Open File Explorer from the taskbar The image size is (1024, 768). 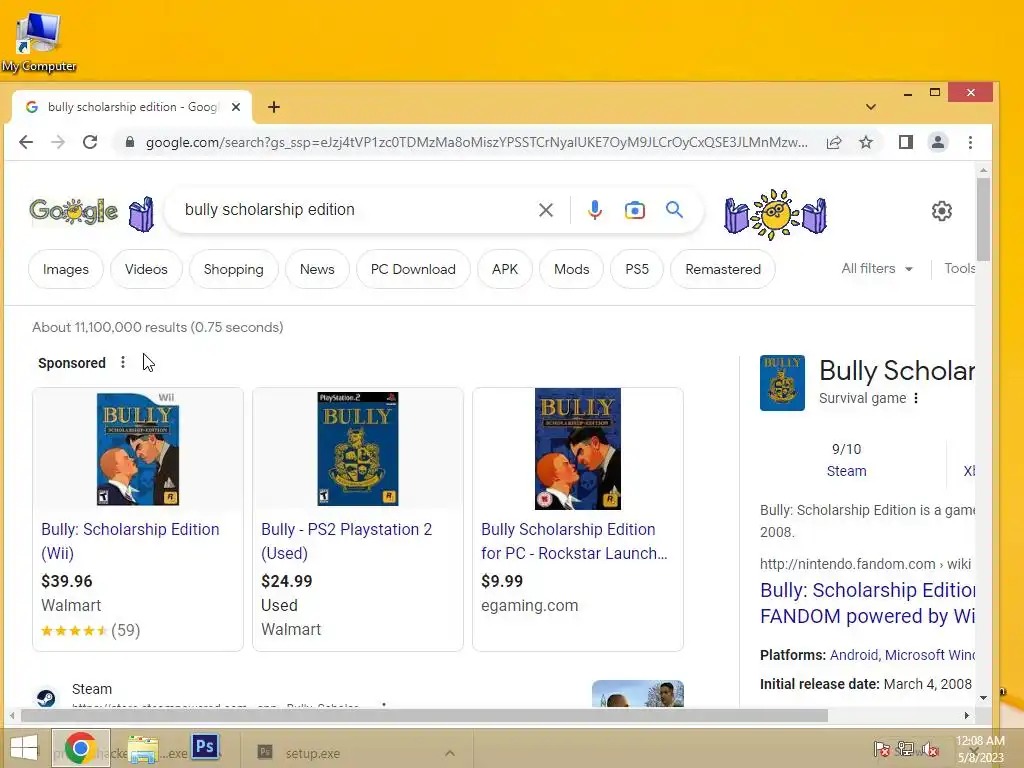[x=143, y=748]
